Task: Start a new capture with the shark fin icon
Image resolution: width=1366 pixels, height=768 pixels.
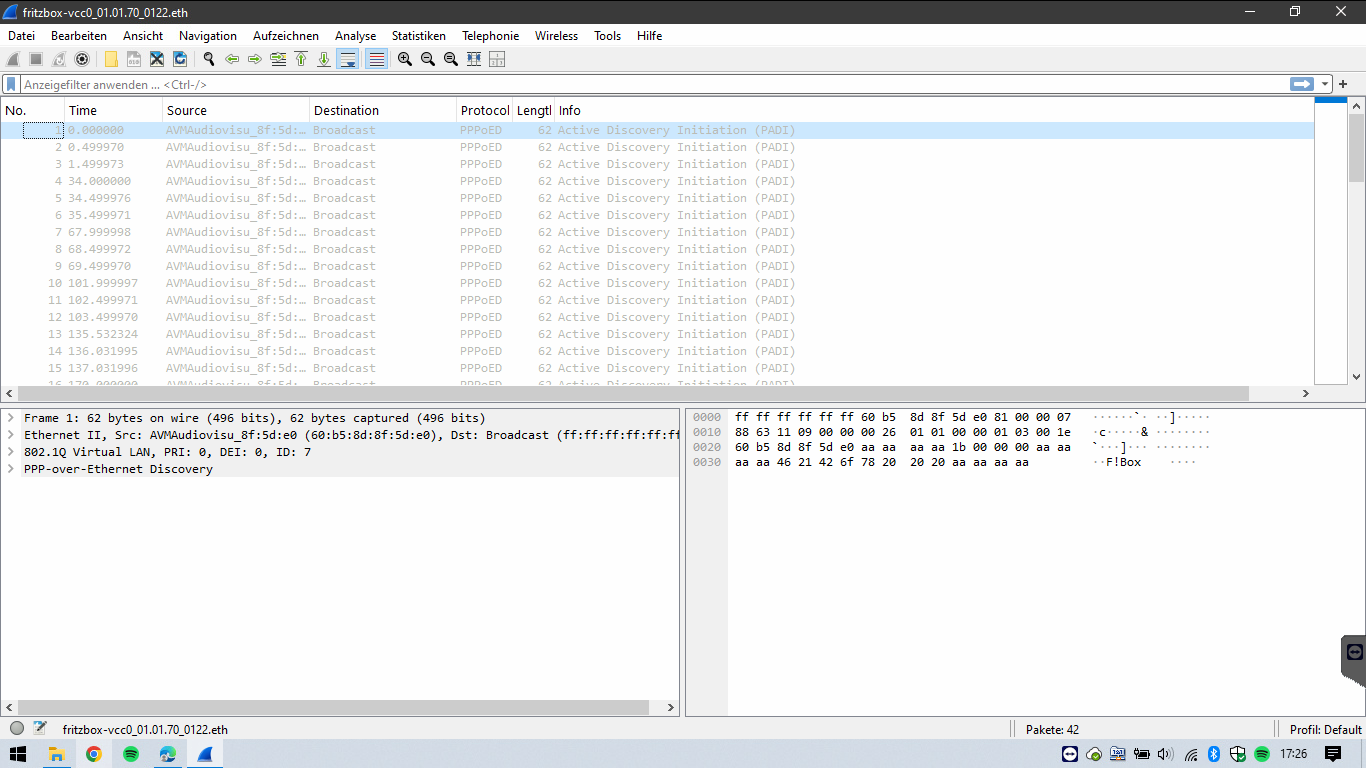Action: [x=13, y=59]
